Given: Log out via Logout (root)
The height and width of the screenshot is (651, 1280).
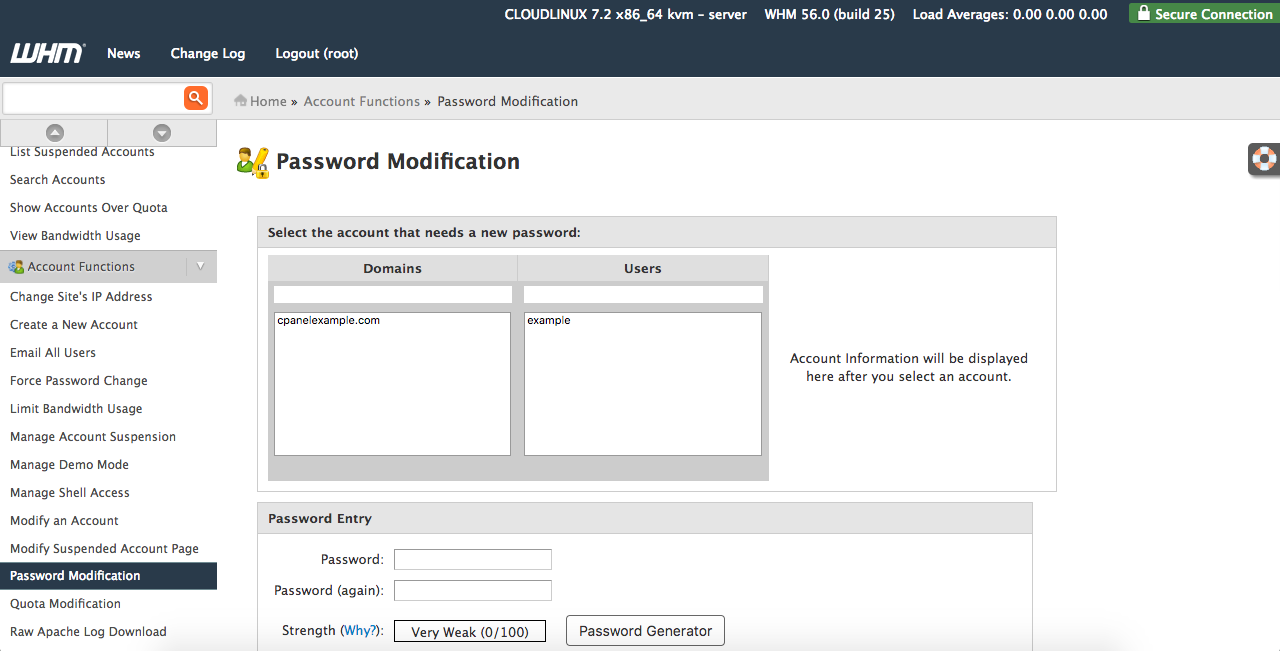Looking at the screenshot, I should [316, 53].
